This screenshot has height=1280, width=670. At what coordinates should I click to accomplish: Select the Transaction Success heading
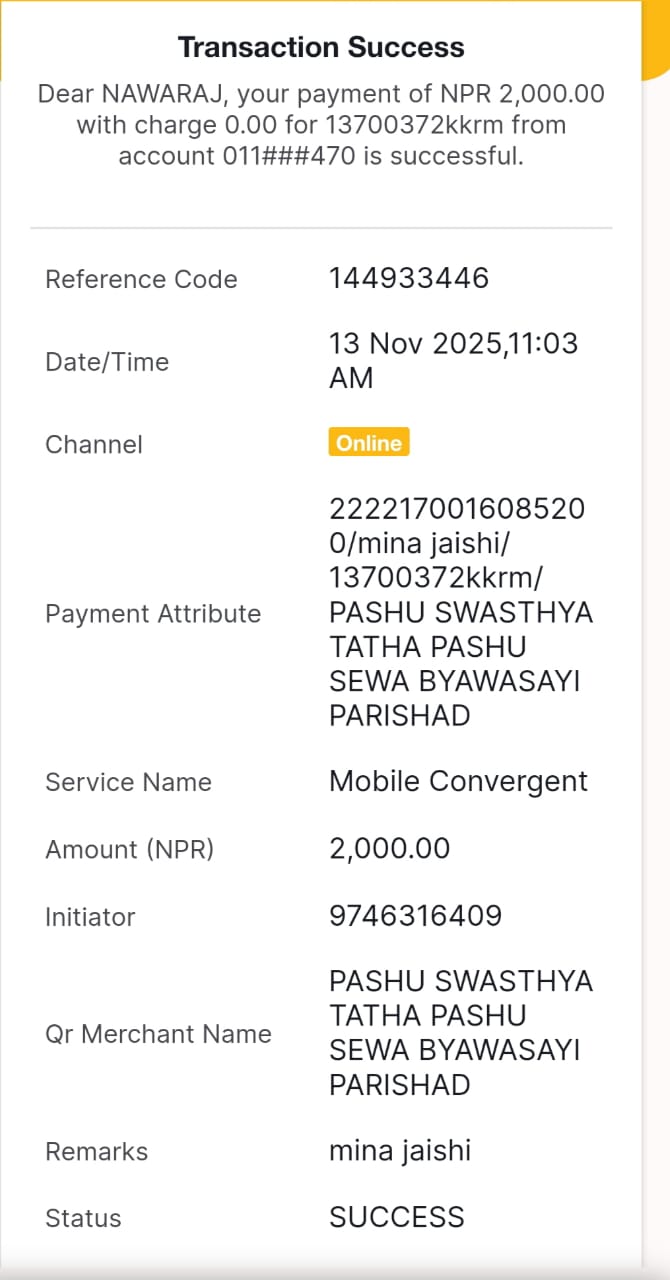321,47
